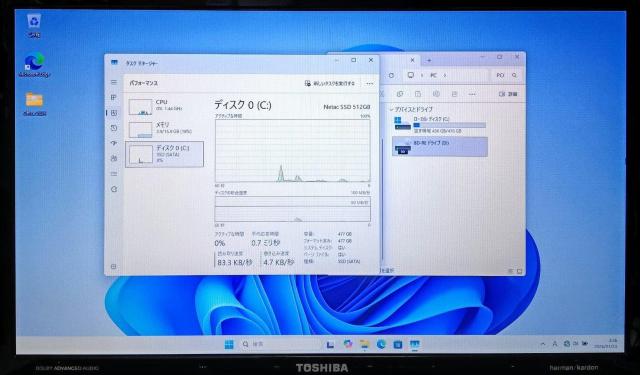Click the disk active time graph

coord(293,150)
